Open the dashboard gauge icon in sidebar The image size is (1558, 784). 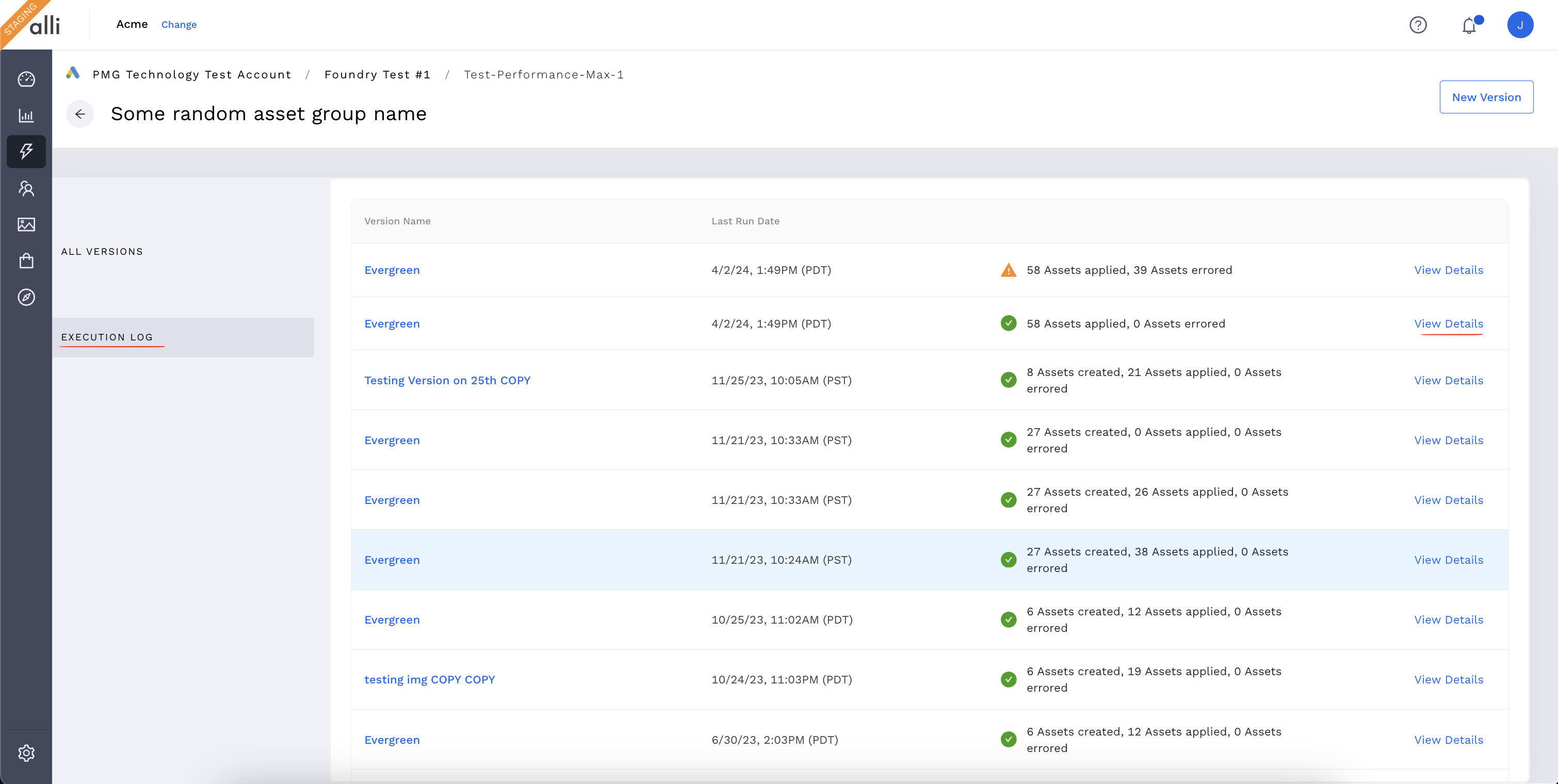26,79
